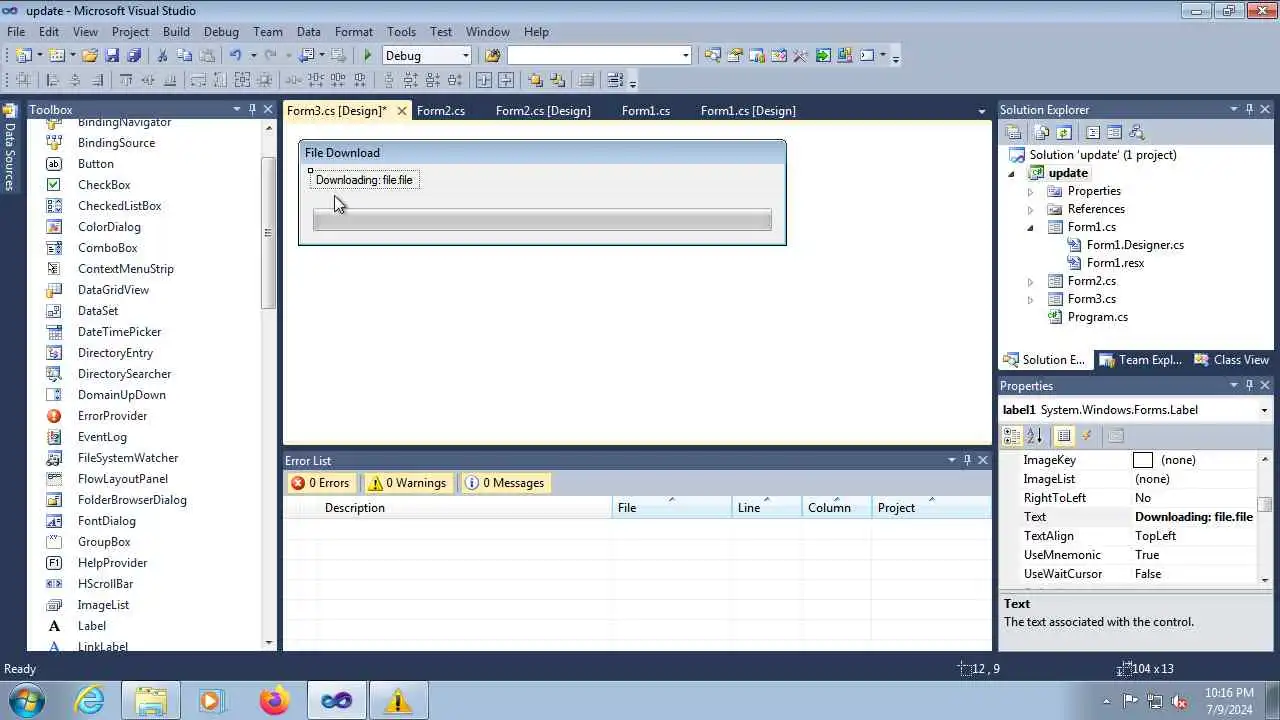The image size is (1280, 720).
Task: Select the progress bar on the form
Action: tap(542, 219)
